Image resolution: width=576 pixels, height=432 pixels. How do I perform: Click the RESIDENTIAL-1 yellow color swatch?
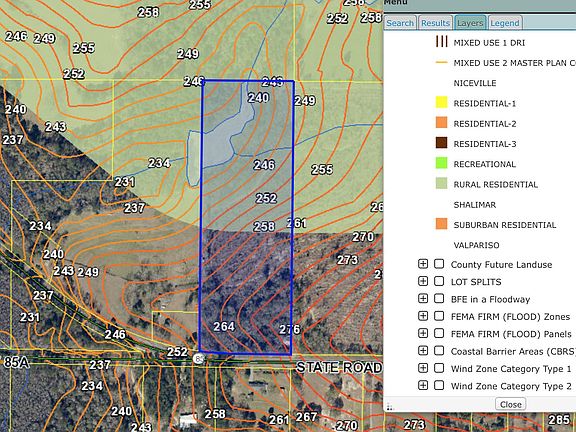[442, 102]
